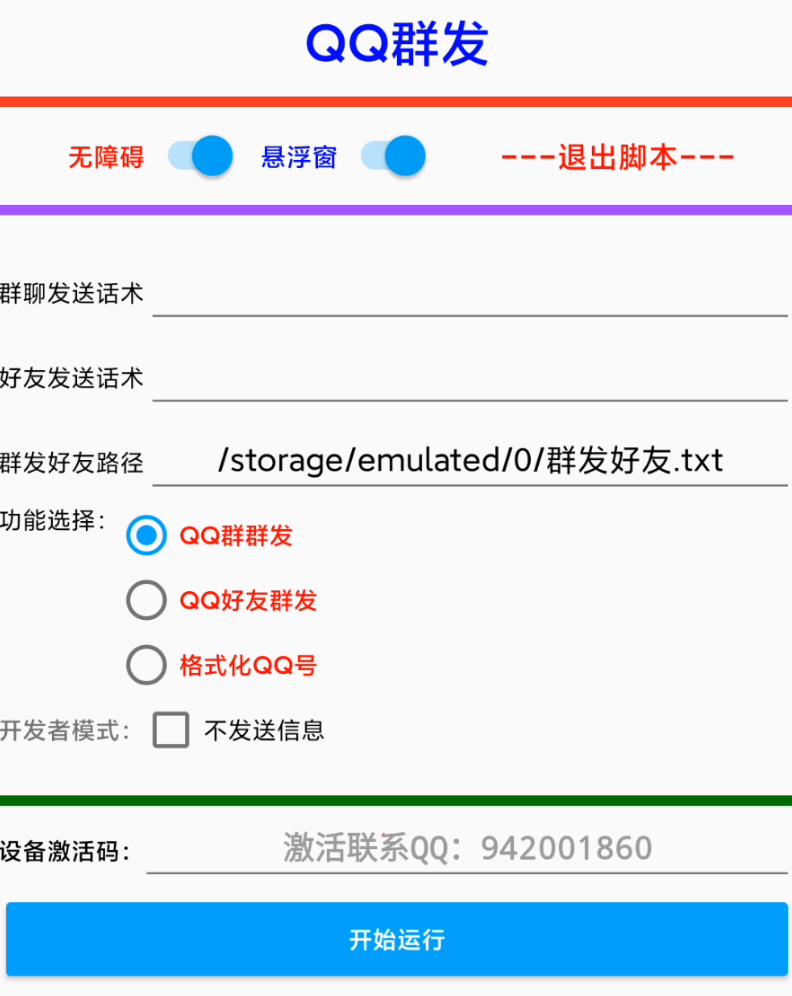Screen dimensions: 792x996
Task: Click the 退出脚本 exit script link
Action: tap(618, 157)
